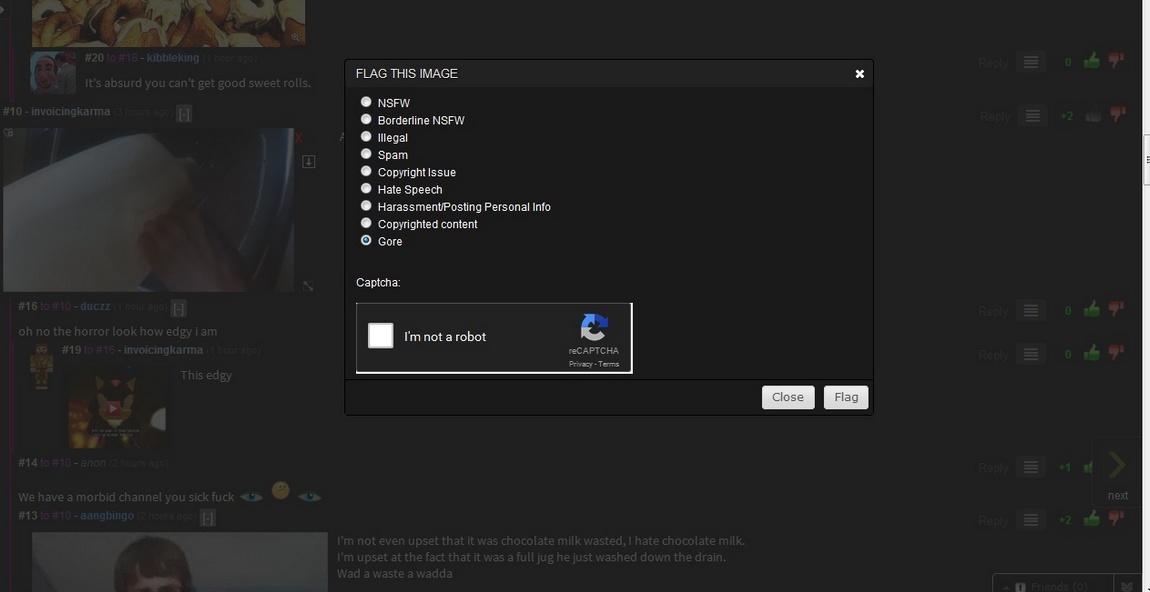1150x592 pixels.
Task: Play the video thumbnail in comment #19
Action: tap(115, 408)
